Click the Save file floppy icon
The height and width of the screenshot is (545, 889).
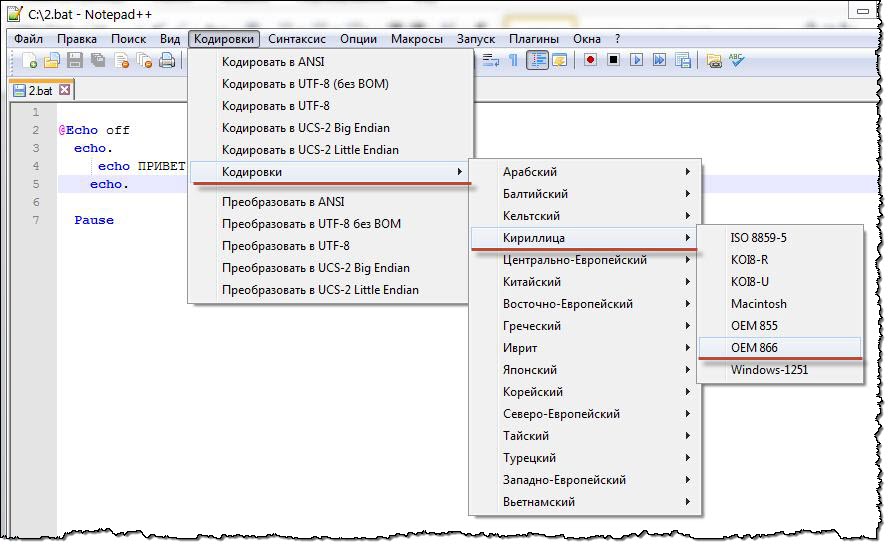click(75, 61)
